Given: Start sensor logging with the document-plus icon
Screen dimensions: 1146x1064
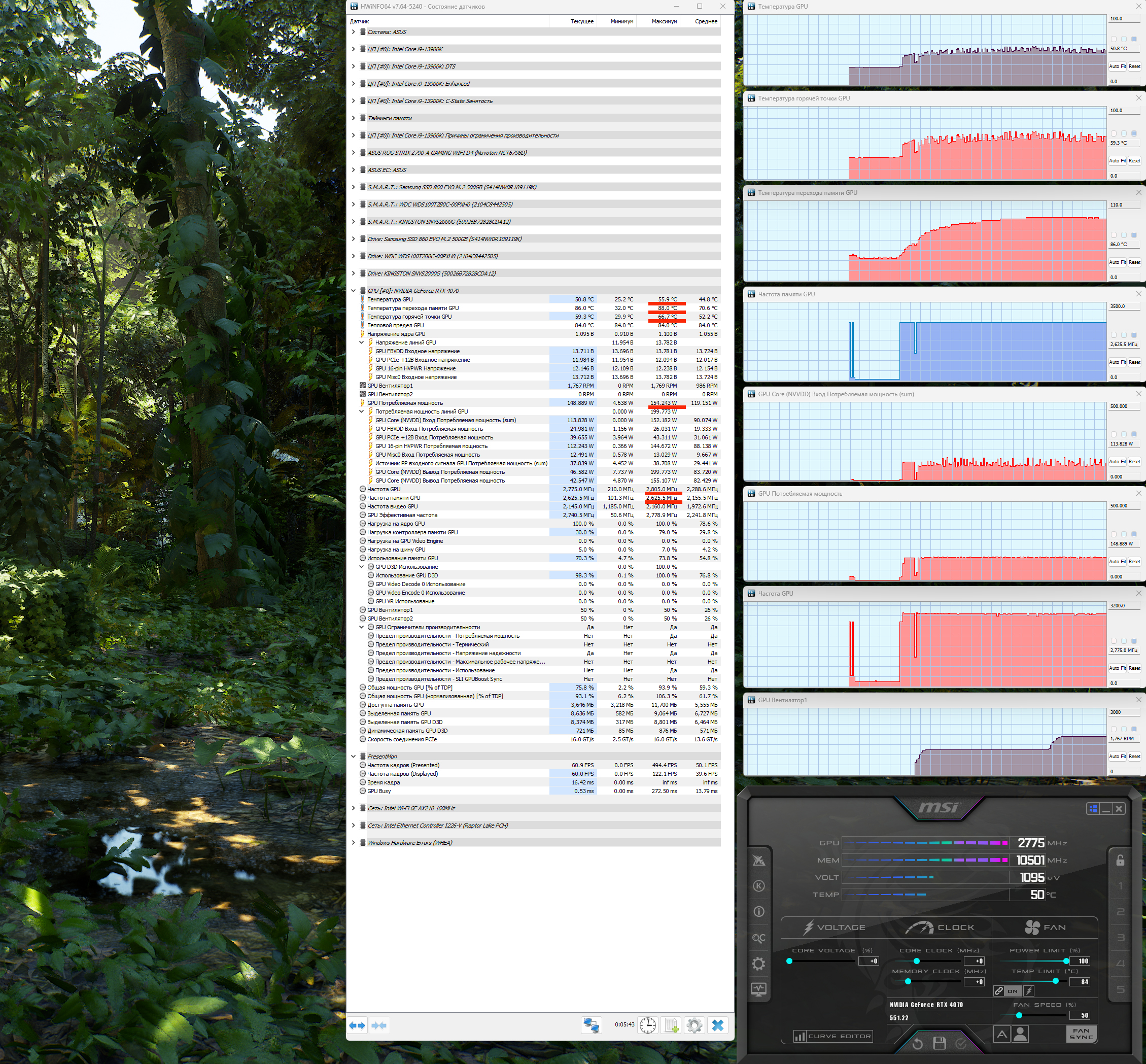Looking at the screenshot, I should point(671,1025).
